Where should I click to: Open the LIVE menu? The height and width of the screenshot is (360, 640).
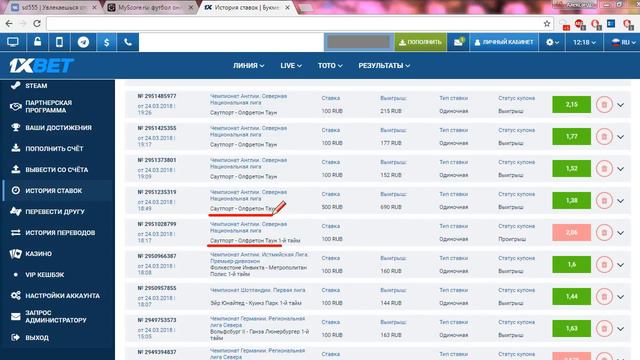tap(291, 65)
